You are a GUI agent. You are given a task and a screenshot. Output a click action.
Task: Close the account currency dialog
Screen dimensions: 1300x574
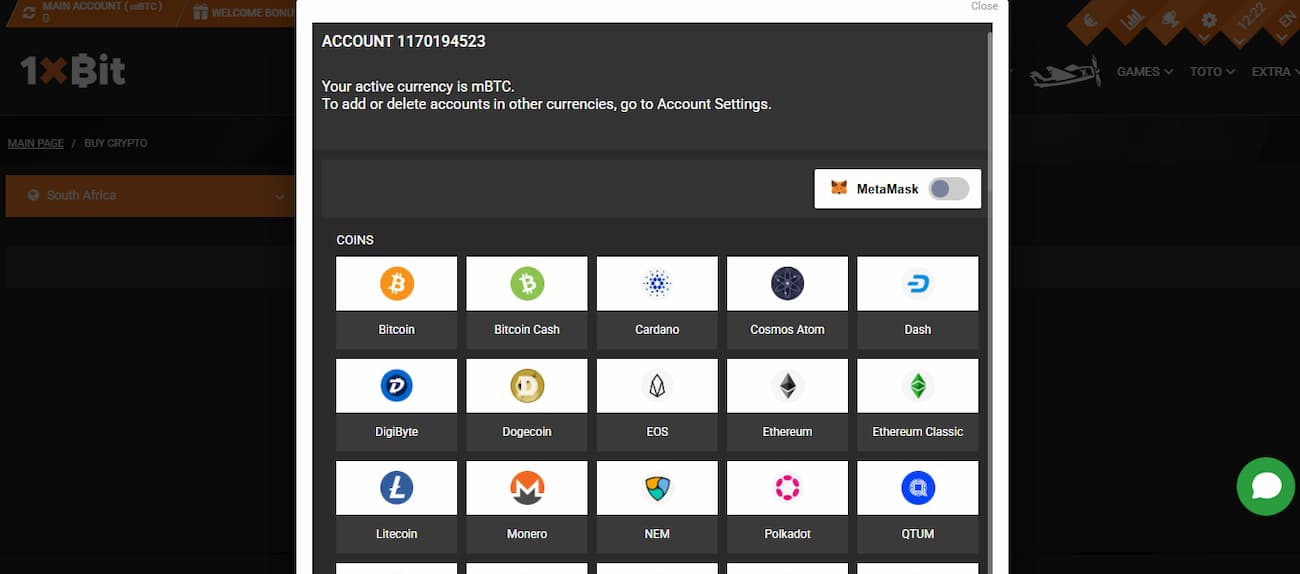[x=984, y=6]
